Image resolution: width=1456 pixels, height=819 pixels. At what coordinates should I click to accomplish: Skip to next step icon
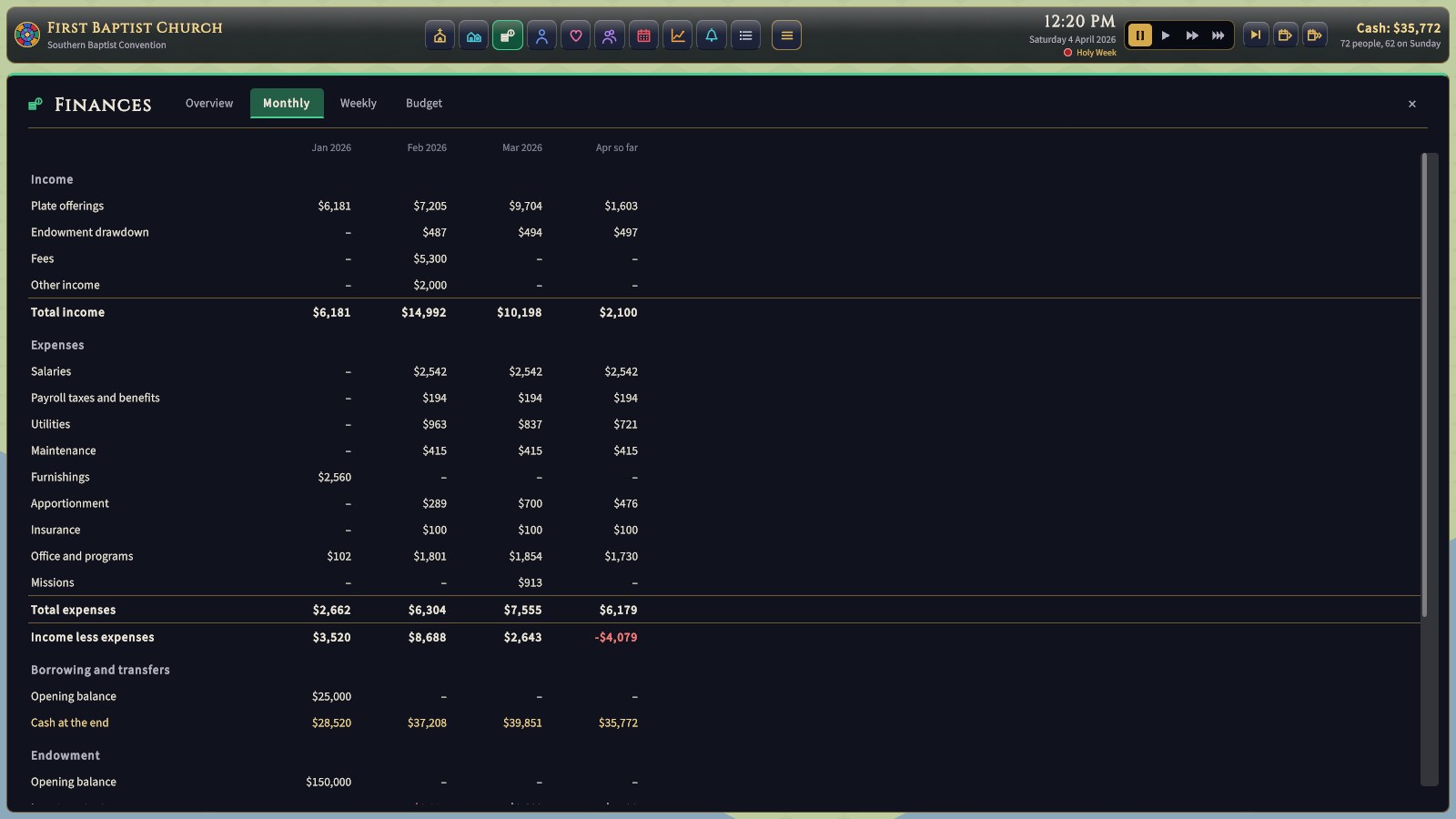click(1256, 35)
